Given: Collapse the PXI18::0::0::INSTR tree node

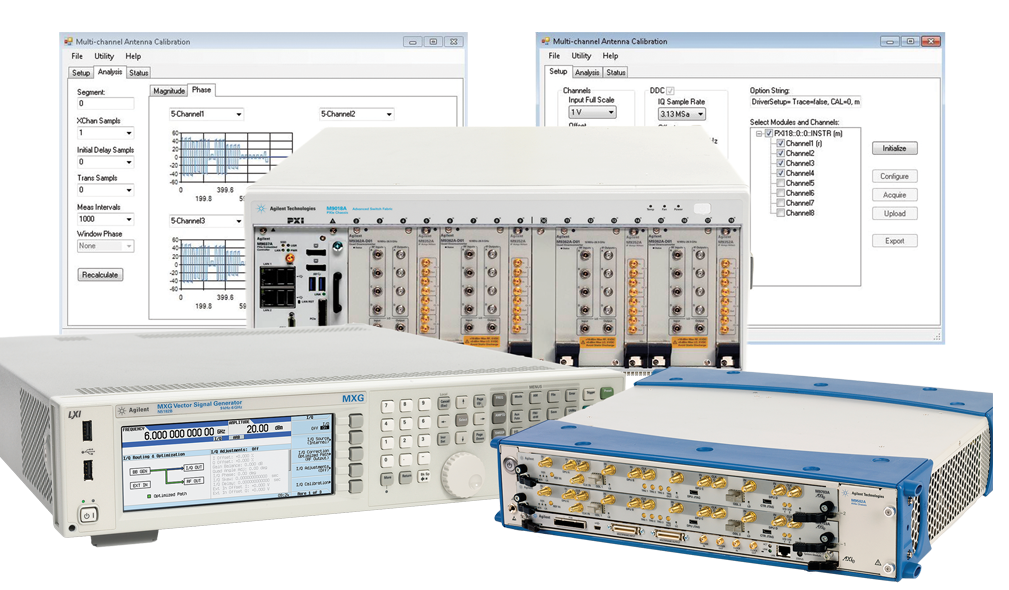Looking at the screenshot, I should click(759, 134).
